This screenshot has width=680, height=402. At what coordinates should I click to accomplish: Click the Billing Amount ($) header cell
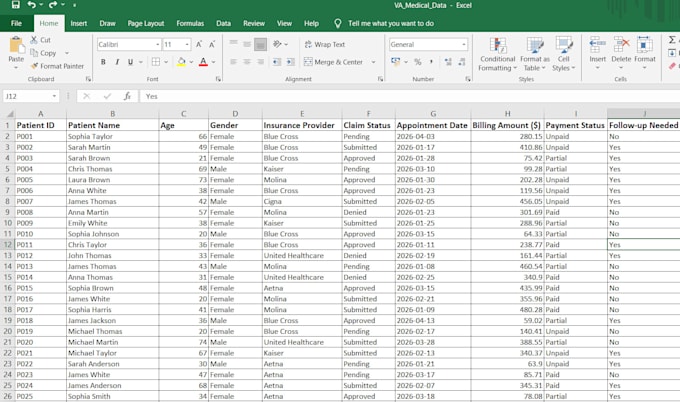507,125
